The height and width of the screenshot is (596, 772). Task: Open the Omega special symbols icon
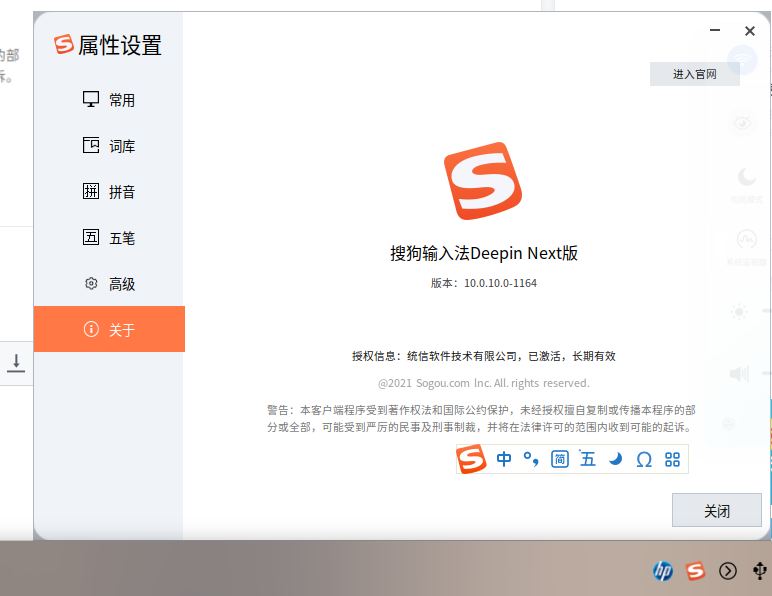(x=644, y=460)
